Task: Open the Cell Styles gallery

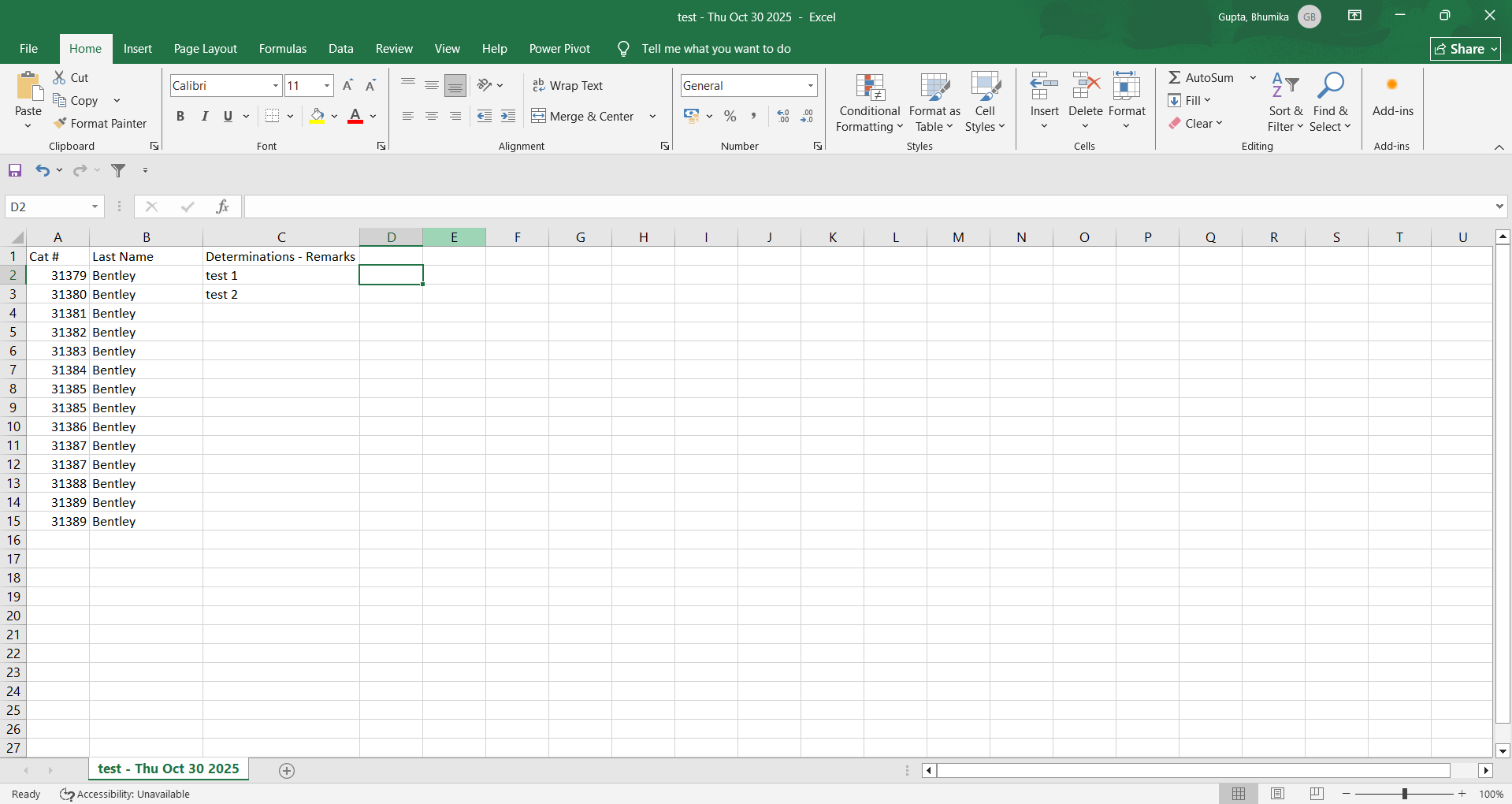Action: point(985,103)
